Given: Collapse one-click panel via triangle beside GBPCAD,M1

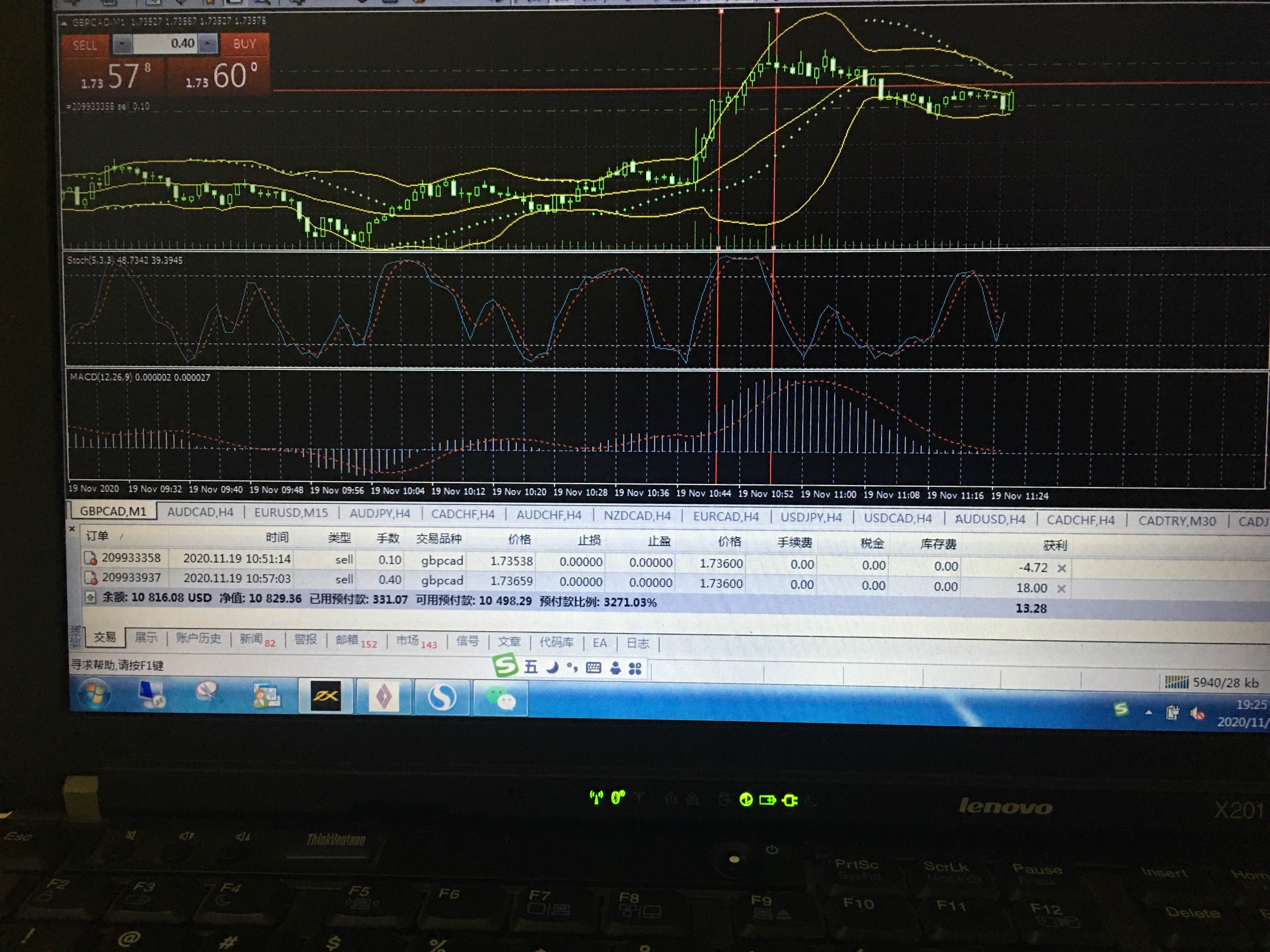Looking at the screenshot, I should pos(64,23).
